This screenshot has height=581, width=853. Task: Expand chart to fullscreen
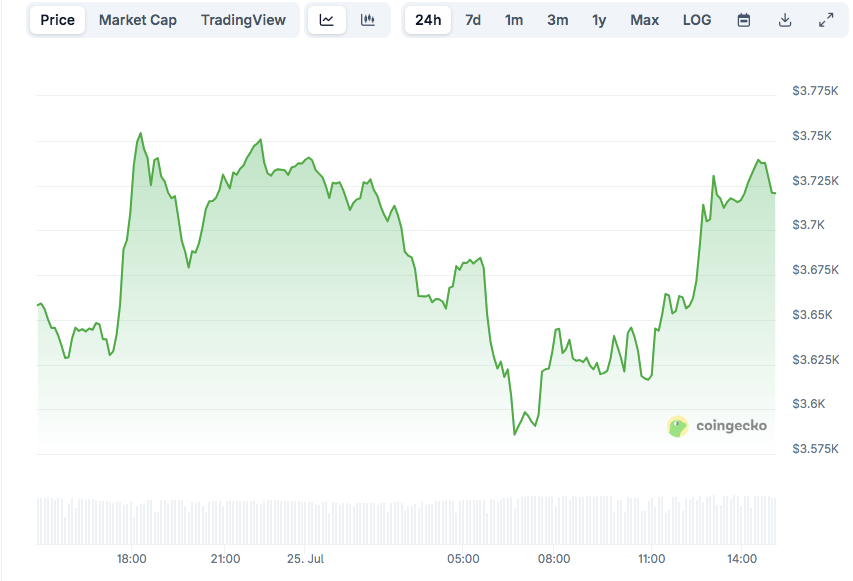(826, 20)
